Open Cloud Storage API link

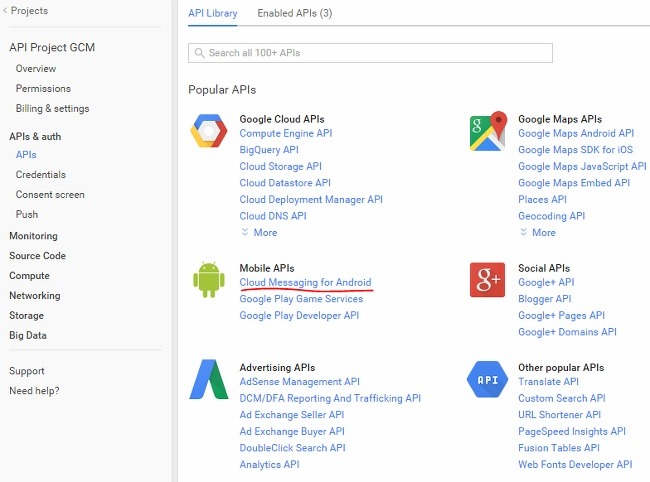(281, 167)
